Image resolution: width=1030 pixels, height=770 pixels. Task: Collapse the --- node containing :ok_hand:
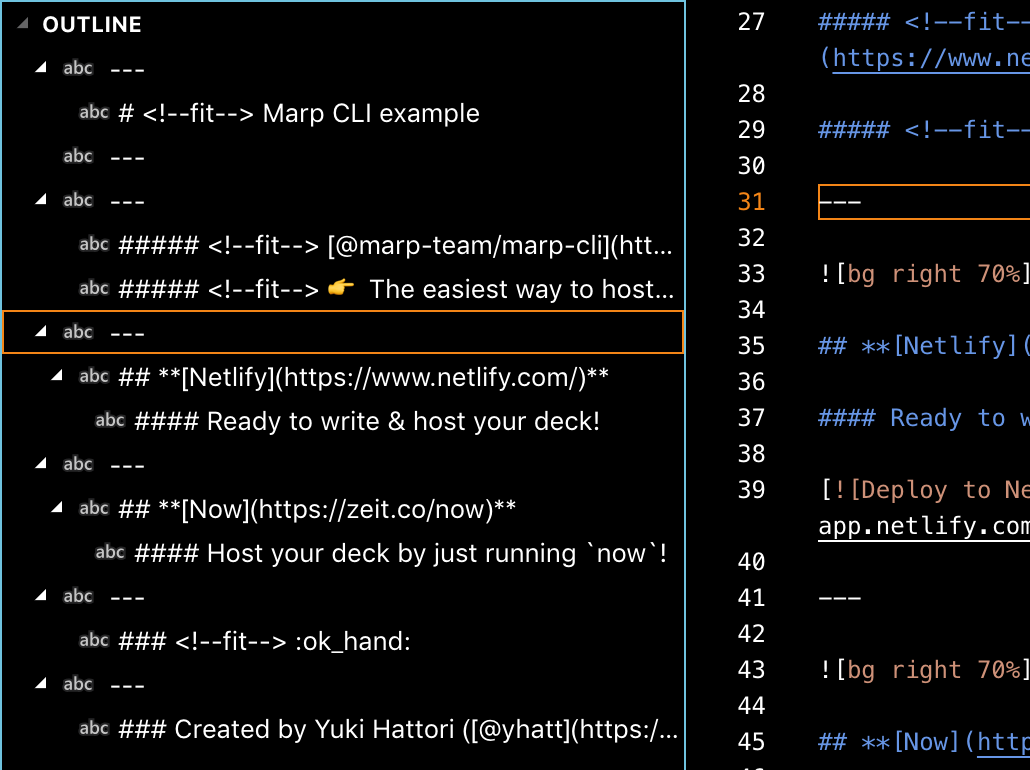click(x=41, y=596)
